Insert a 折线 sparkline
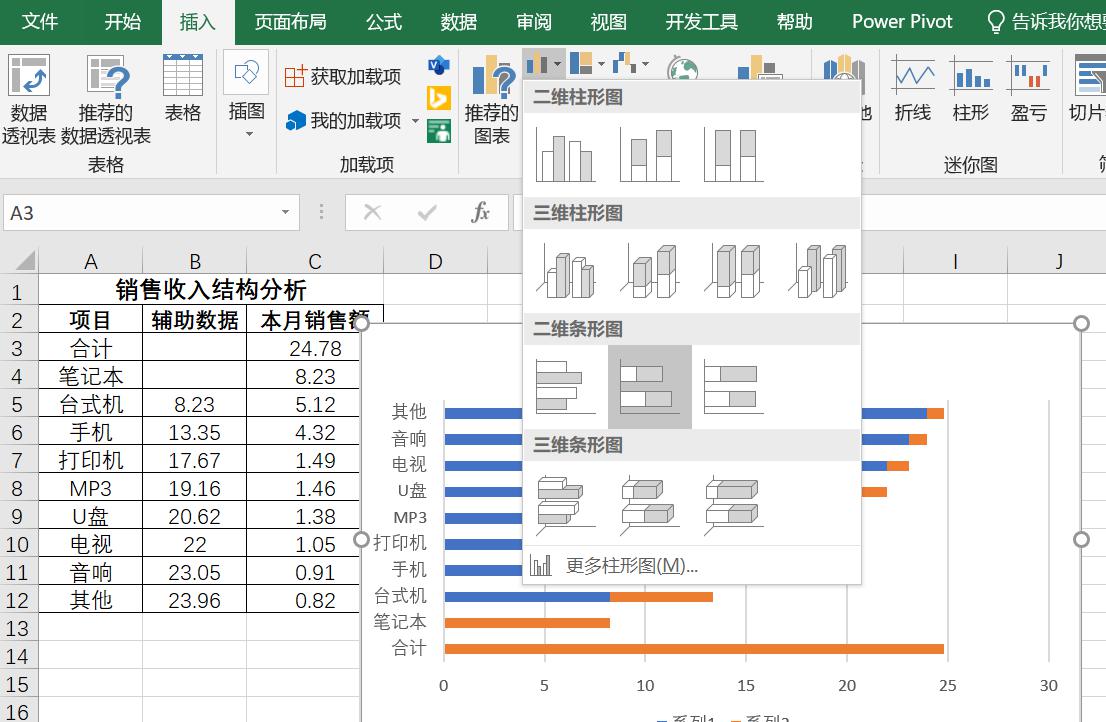Screen dimensions: 1106x722 [x=913, y=88]
